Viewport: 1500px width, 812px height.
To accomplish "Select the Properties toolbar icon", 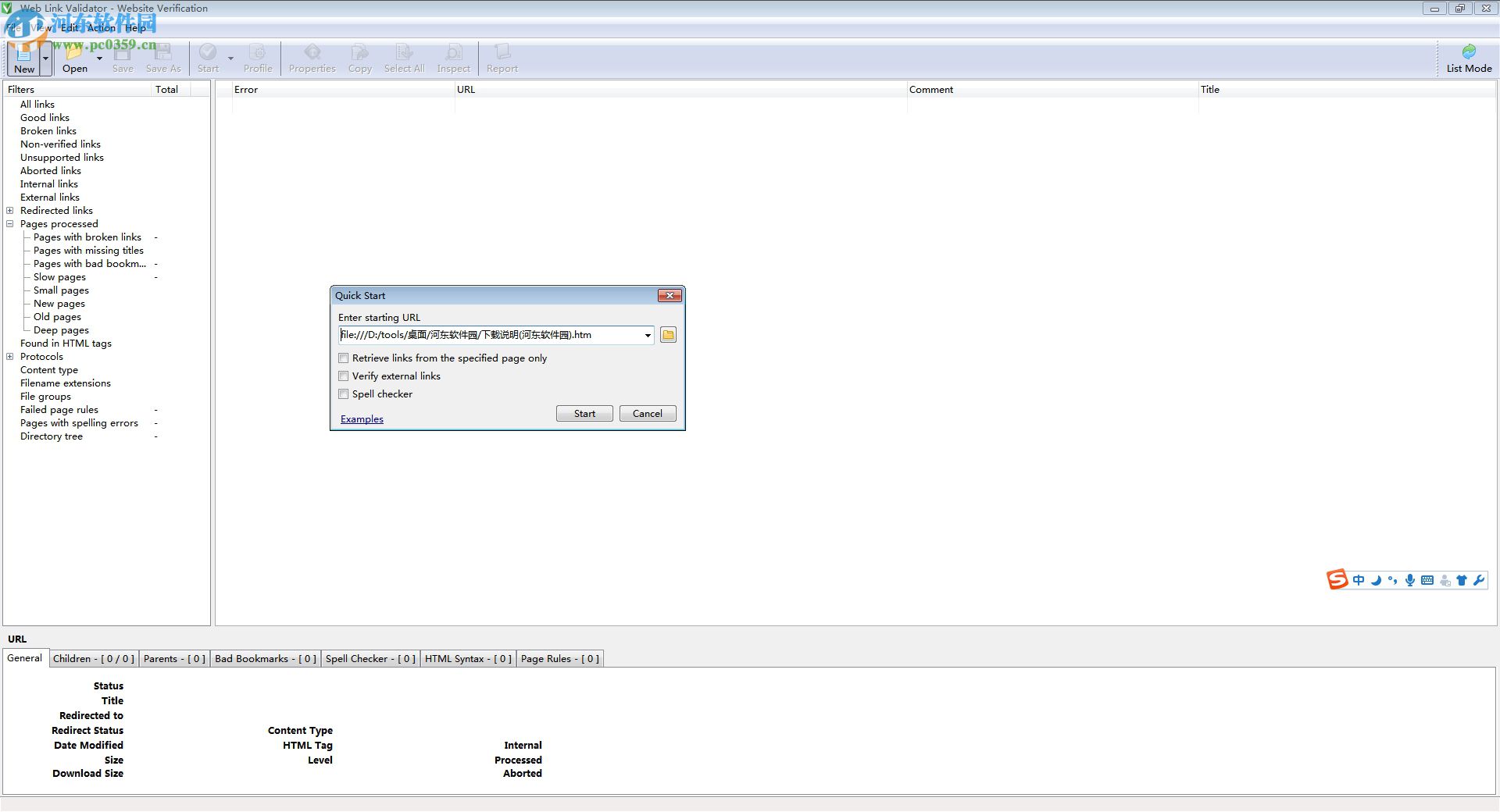I will 312,57.
